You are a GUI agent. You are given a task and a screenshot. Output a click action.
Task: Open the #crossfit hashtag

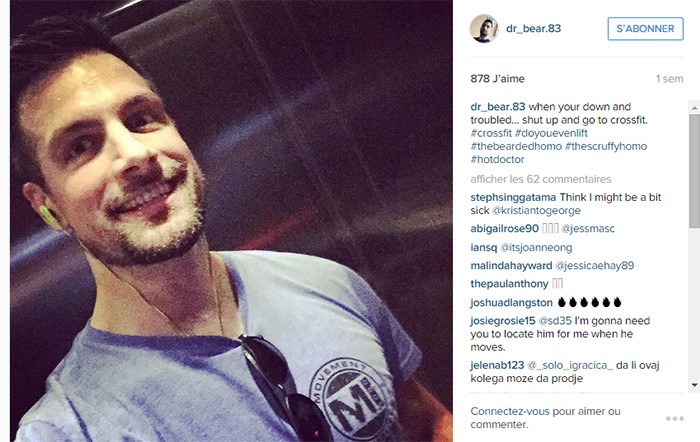(x=491, y=133)
